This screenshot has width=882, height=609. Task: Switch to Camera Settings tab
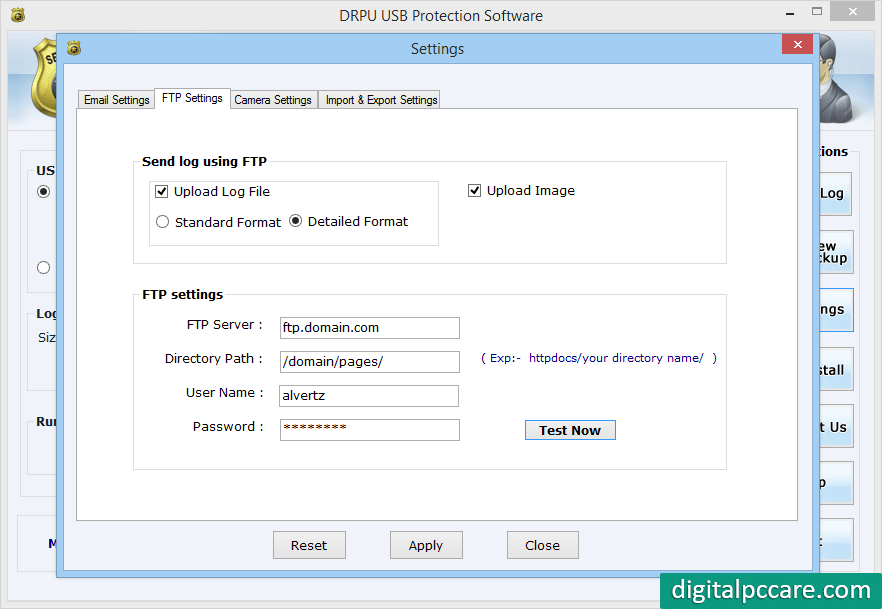click(273, 100)
